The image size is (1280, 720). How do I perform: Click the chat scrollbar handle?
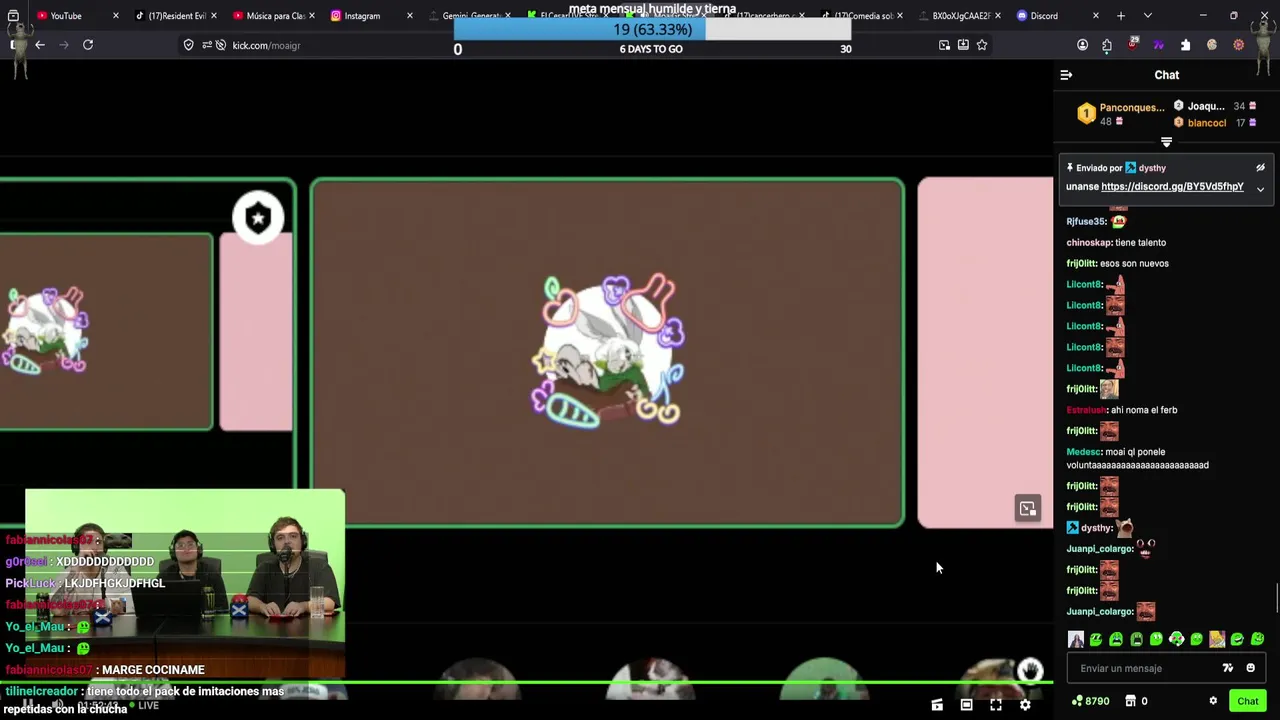click(1276, 598)
